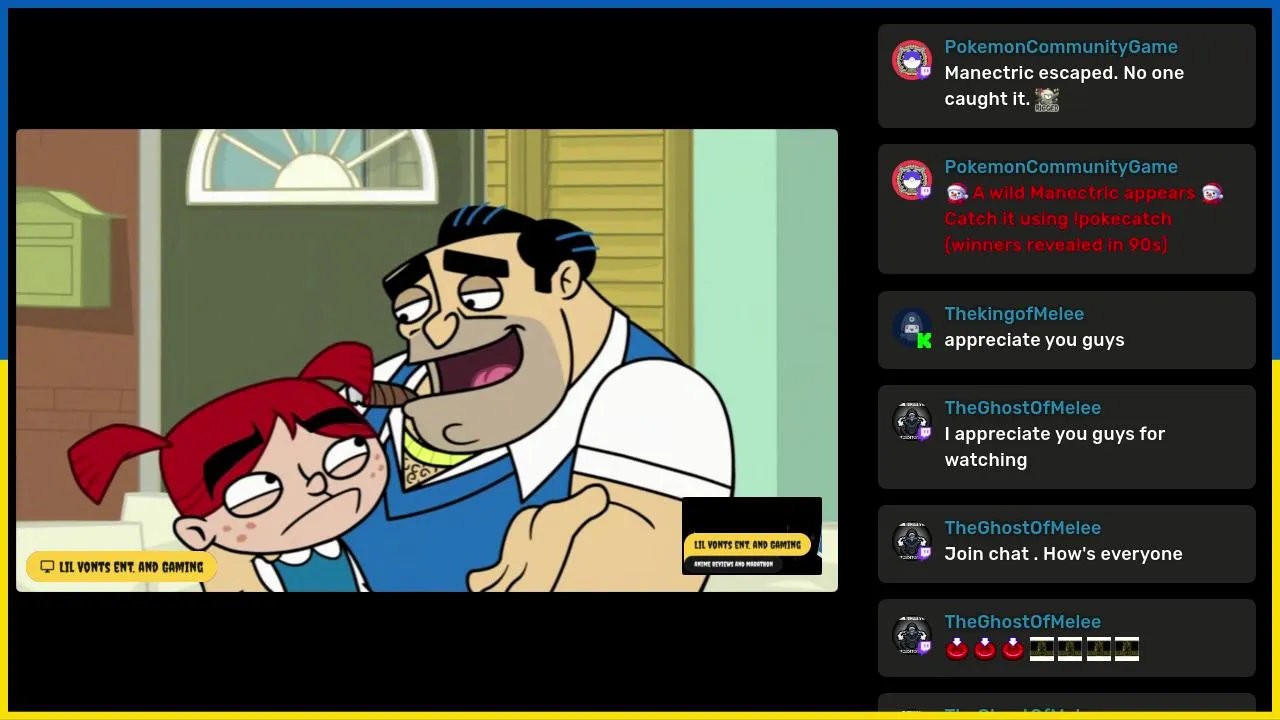1280x720 pixels.
Task: Open TheGhostOfMelee username above the emote row
Action: click(x=1022, y=622)
